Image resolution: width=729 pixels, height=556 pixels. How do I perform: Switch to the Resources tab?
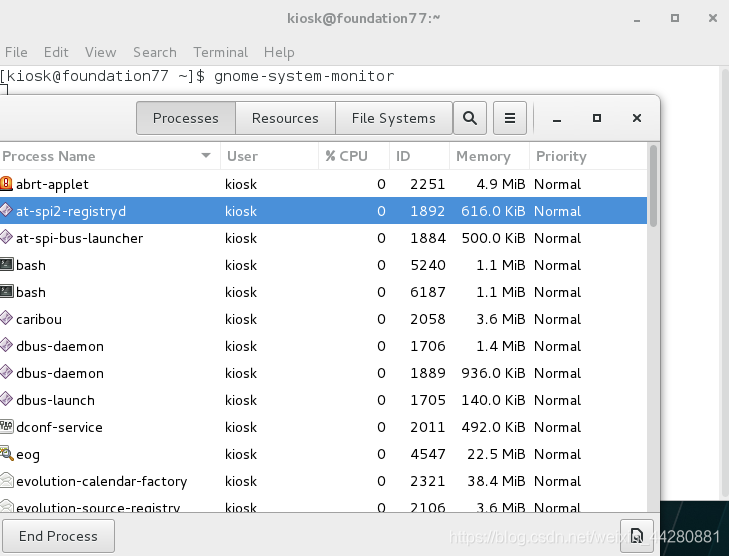click(285, 118)
